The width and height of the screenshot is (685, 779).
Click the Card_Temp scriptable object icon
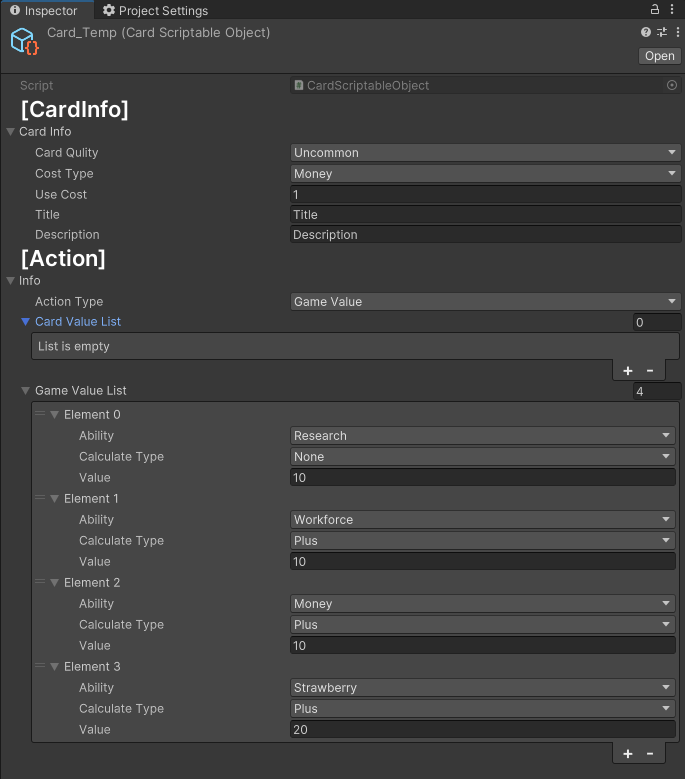[24, 41]
